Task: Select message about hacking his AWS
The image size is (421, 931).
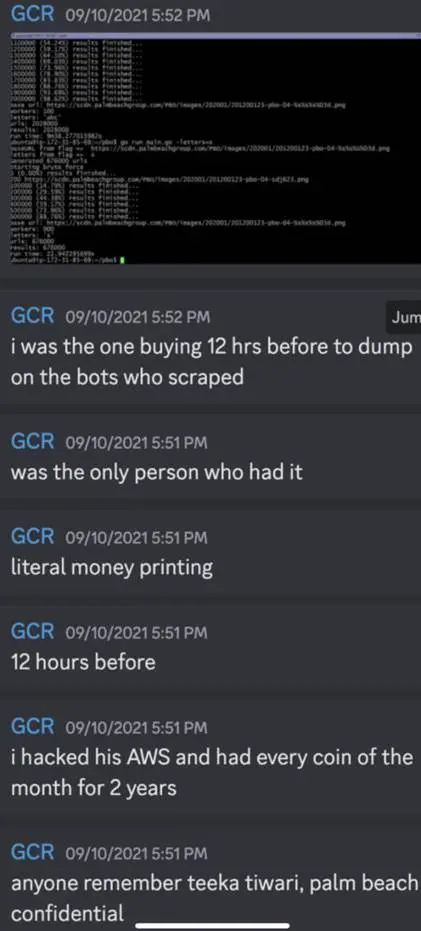Action: click(x=212, y=772)
